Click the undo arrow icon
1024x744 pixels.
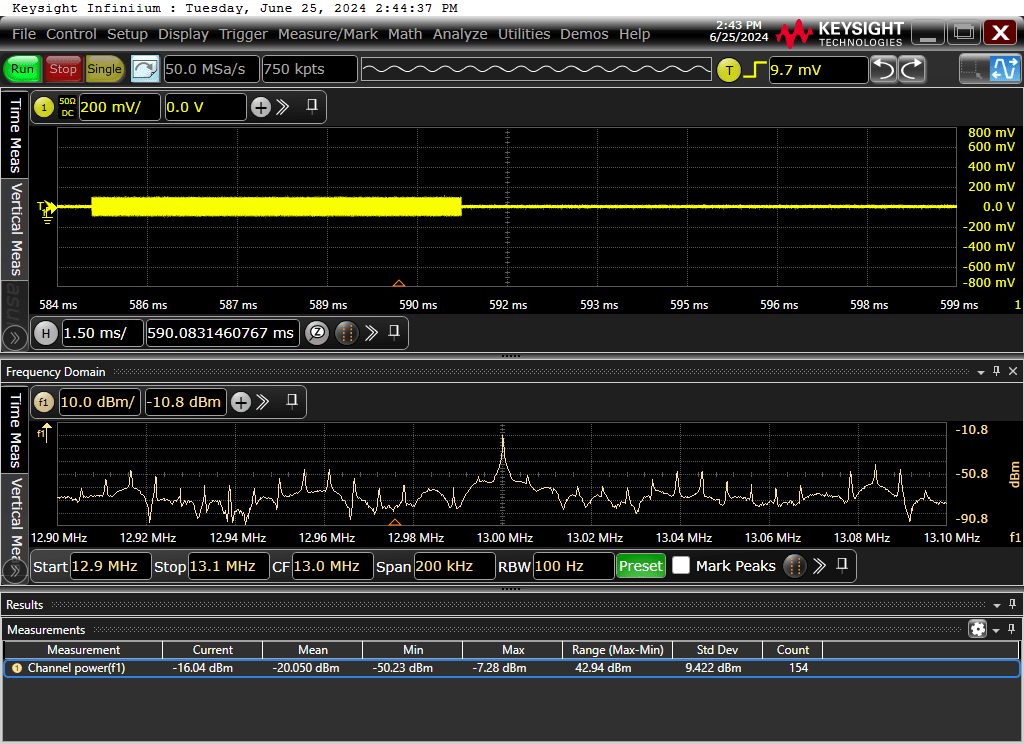click(883, 69)
